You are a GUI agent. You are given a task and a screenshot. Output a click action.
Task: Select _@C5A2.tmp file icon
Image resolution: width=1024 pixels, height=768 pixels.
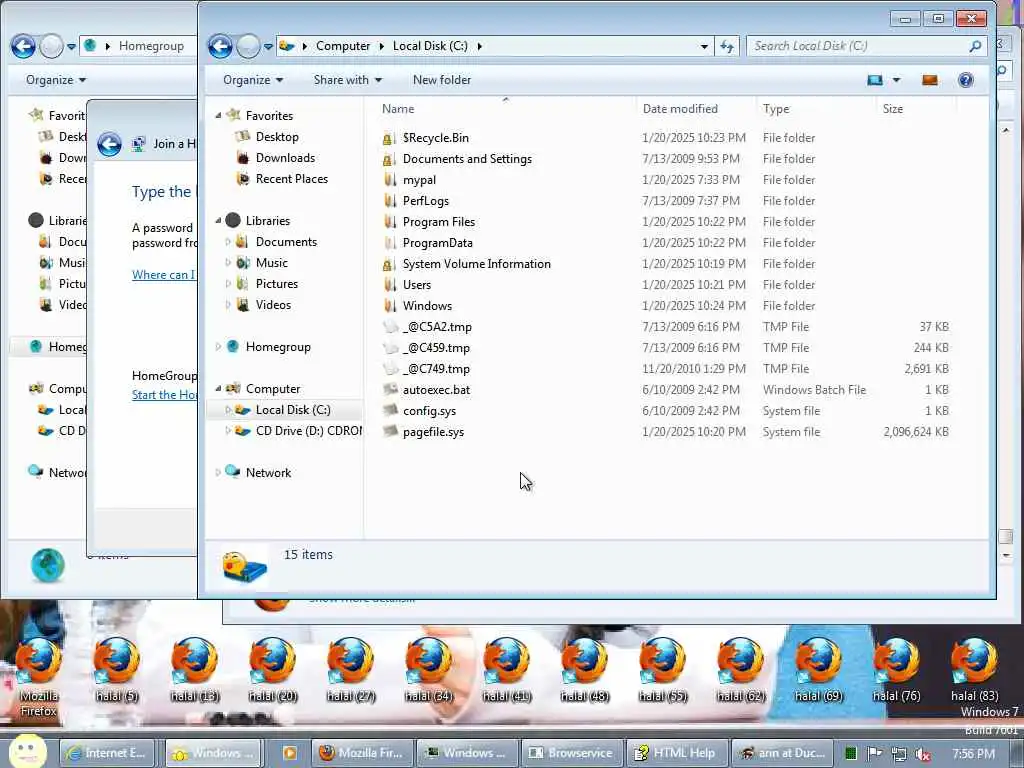tap(390, 327)
